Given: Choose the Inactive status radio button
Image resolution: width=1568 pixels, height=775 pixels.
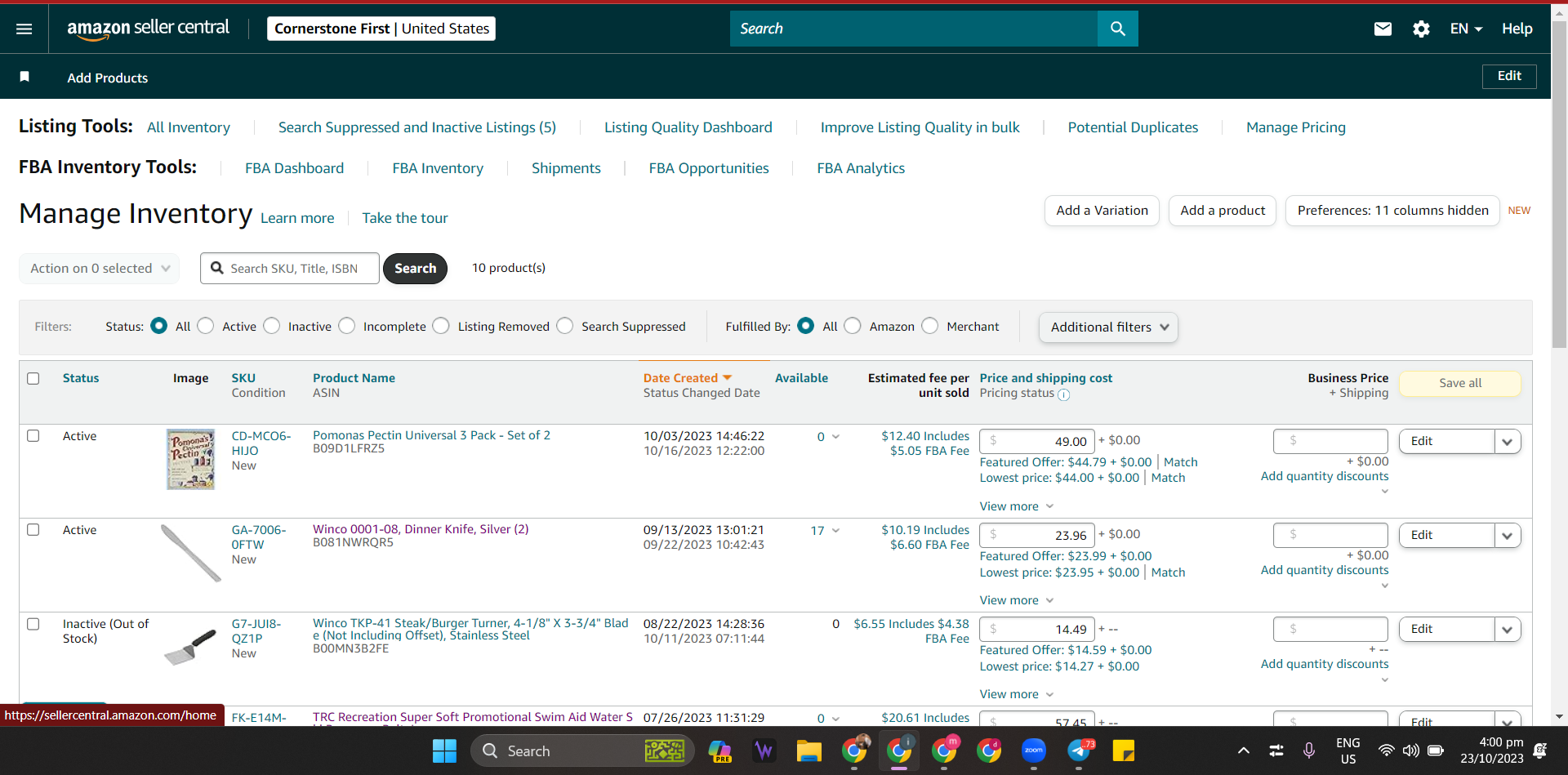Looking at the screenshot, I should click(x=272, y=326).
